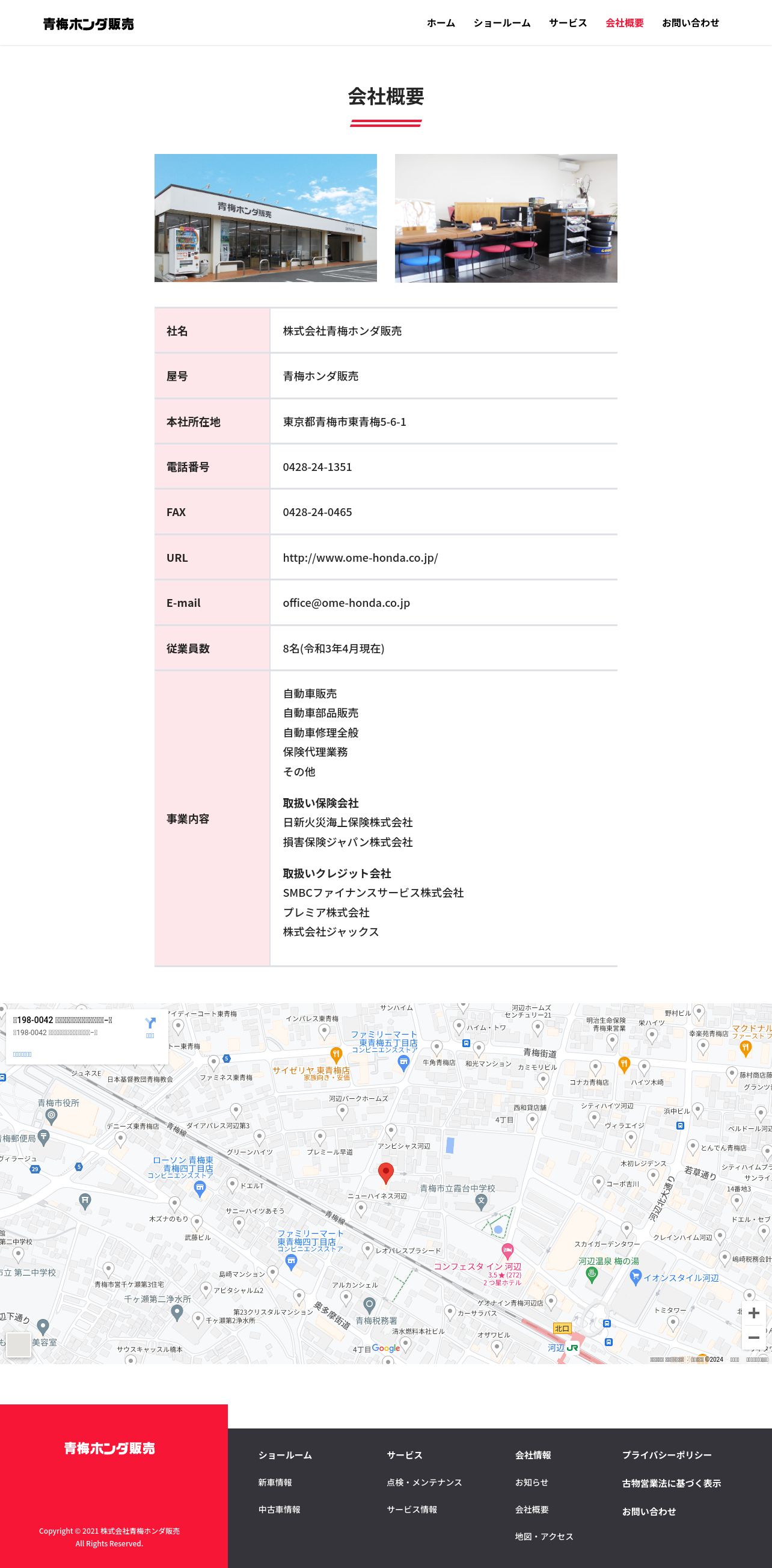Click イオンスタイル河辺 shopping cart icon
772x1568 pixels.
(635, 1277)
